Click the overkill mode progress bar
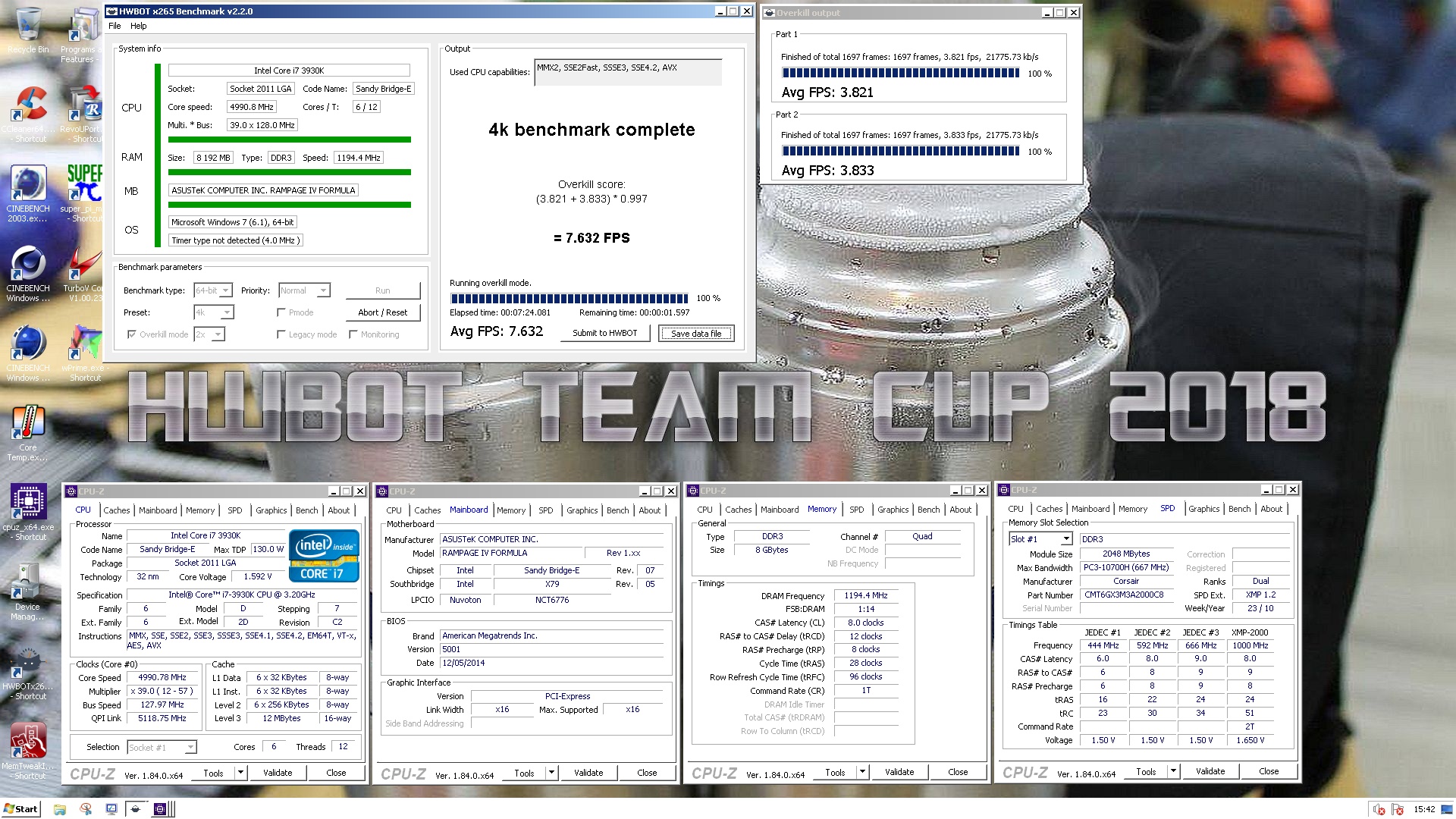This screenshot has width=1456, height=819. [569, 298]
